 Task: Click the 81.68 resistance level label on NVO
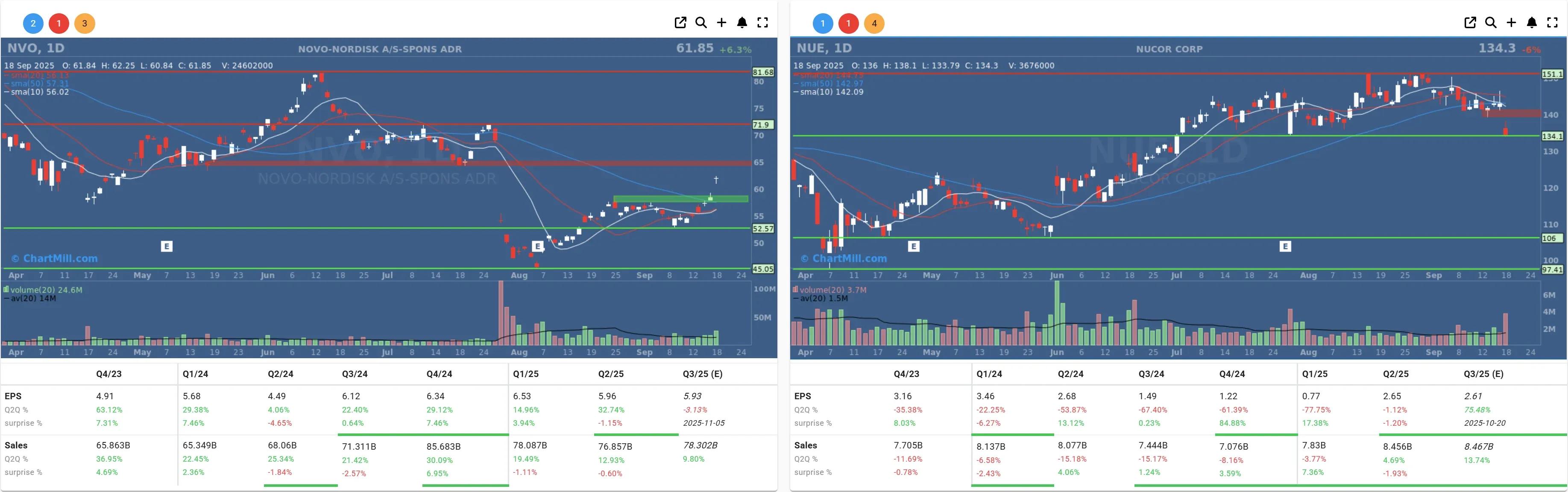pyautogui.click(x=763, y=72)
